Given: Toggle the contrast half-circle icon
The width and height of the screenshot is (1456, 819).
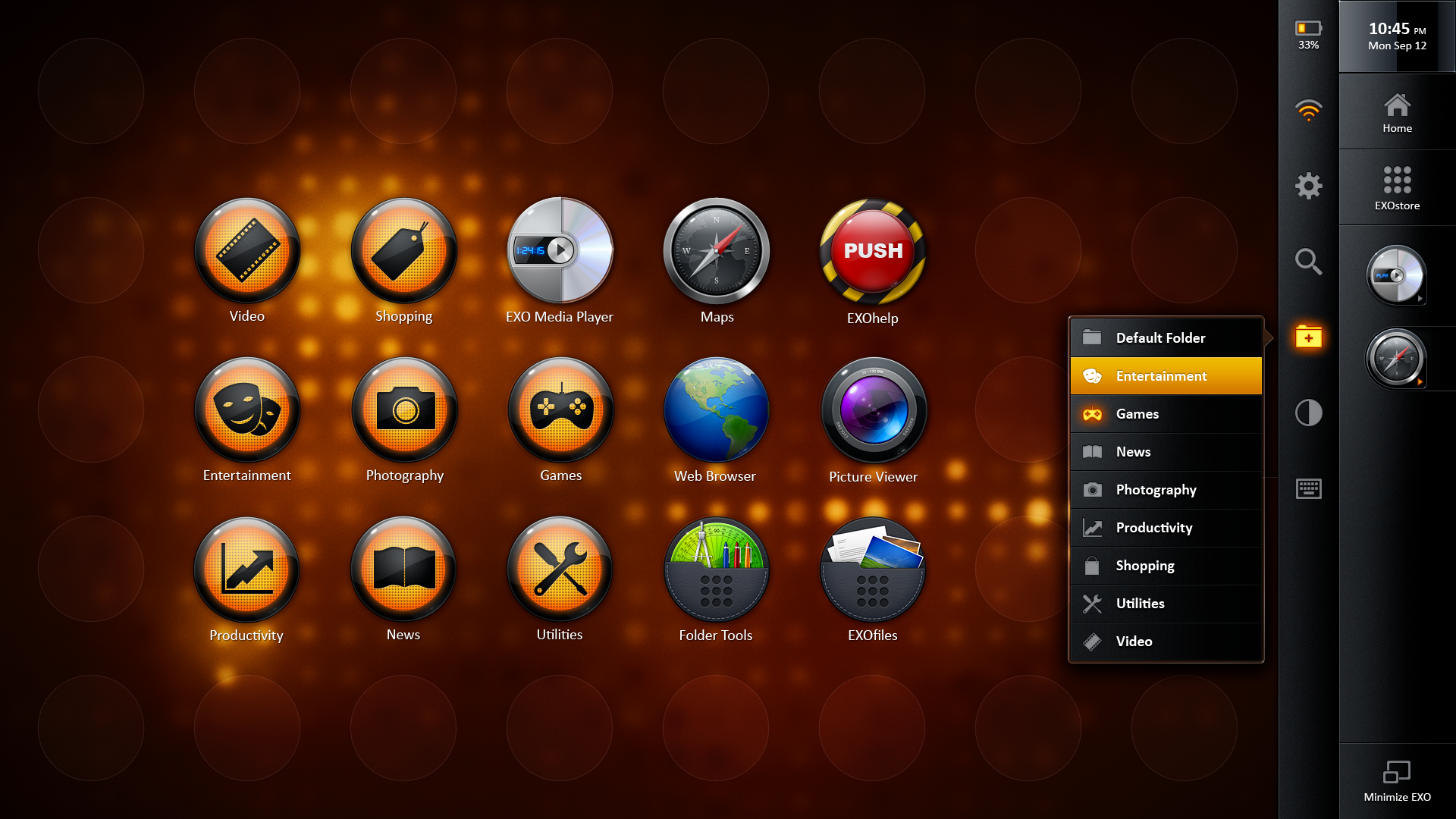Looking at the screenshot, I should click(x=1308, y=413).
